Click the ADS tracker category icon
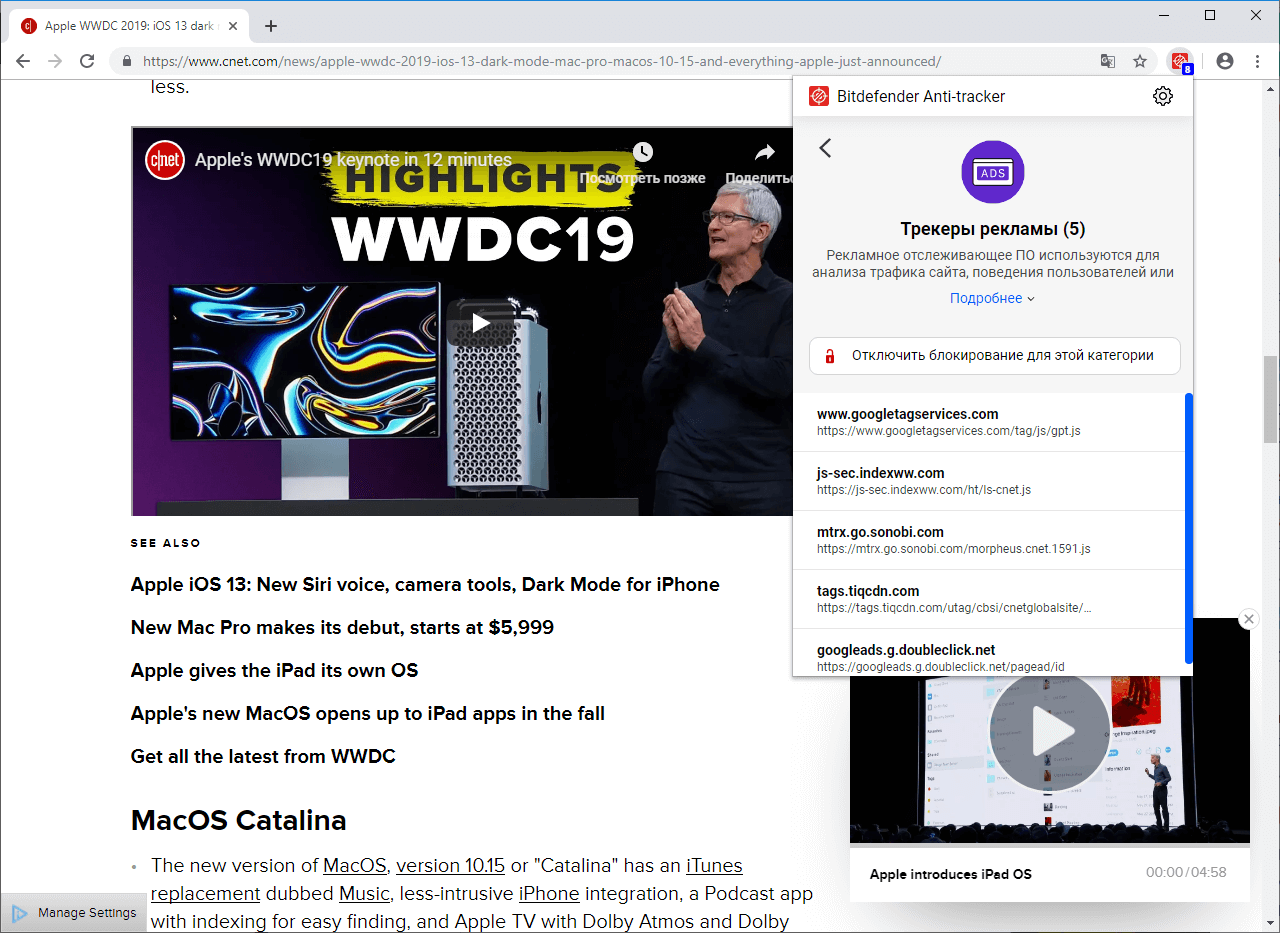Image resolution: width=1280 pixels, height=933 pixels. coord(993,173)
